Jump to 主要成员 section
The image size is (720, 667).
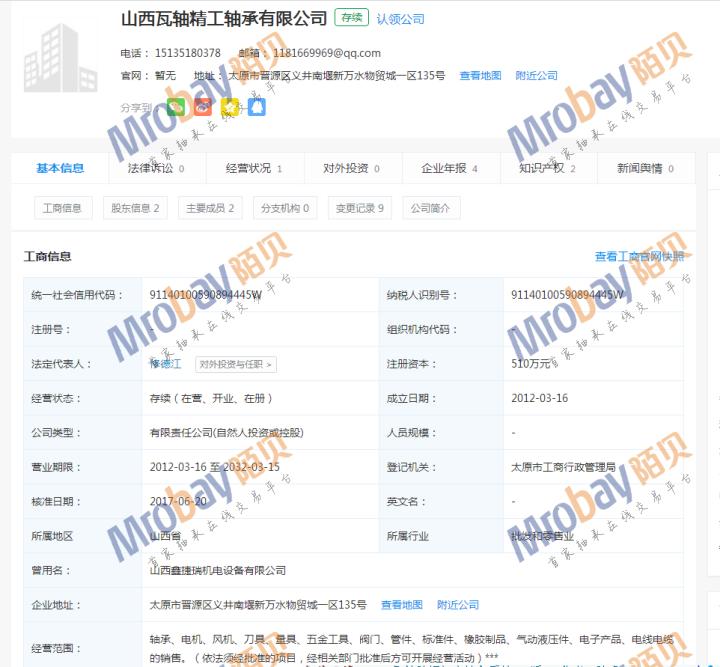pos(210,208)
